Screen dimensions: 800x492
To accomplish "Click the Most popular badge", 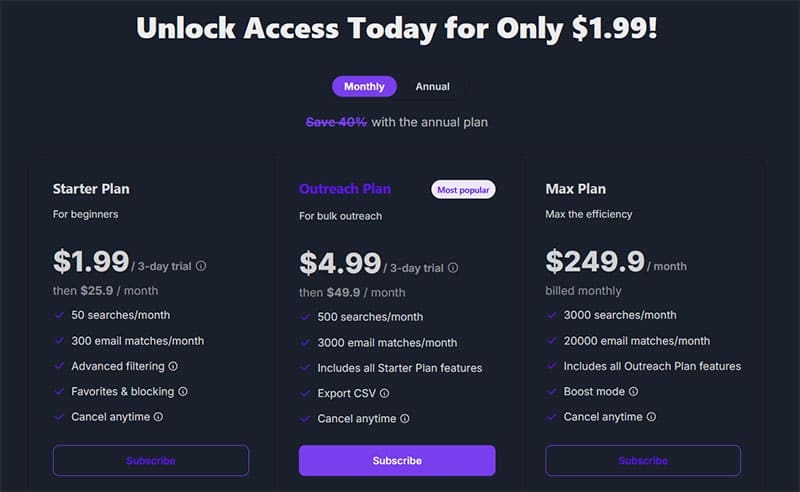I will click(464, 189).
